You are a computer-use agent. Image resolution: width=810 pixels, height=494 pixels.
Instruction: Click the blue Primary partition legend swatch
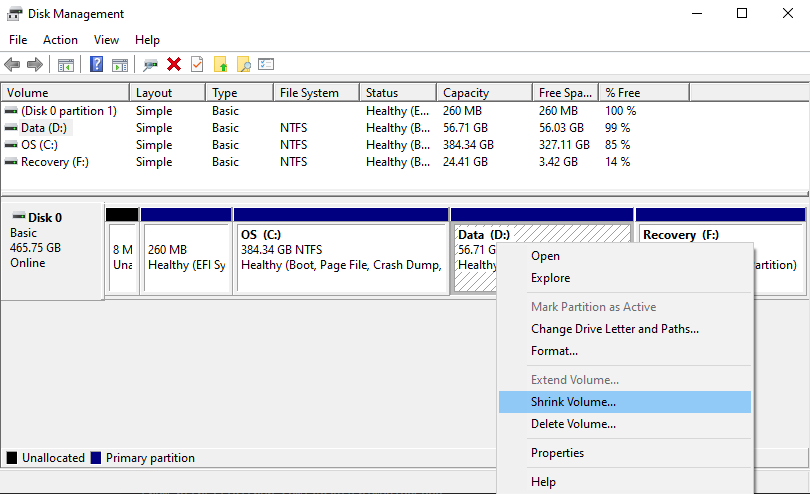click(96, 458)
